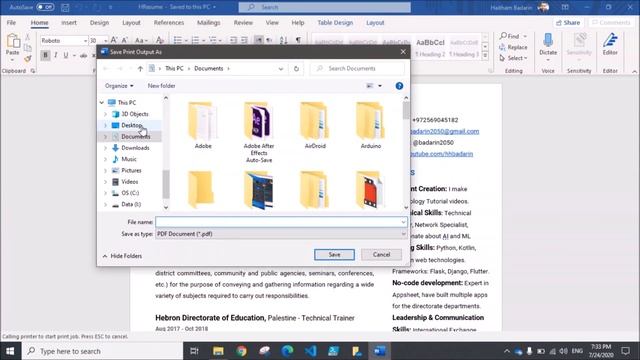
Task: Open the Adobe folder
Action: (203, 125)
